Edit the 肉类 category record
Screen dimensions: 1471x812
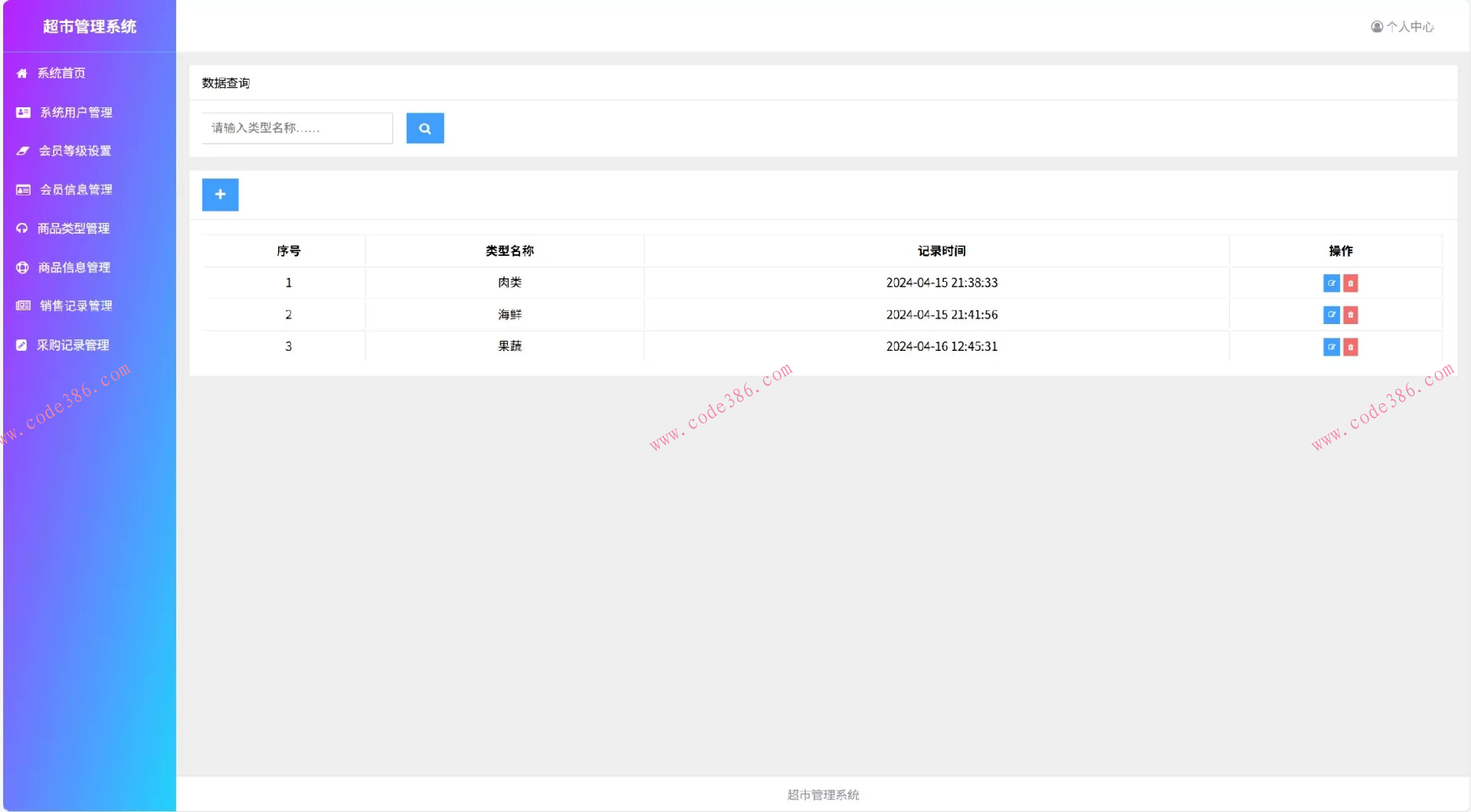[1332, 283]
